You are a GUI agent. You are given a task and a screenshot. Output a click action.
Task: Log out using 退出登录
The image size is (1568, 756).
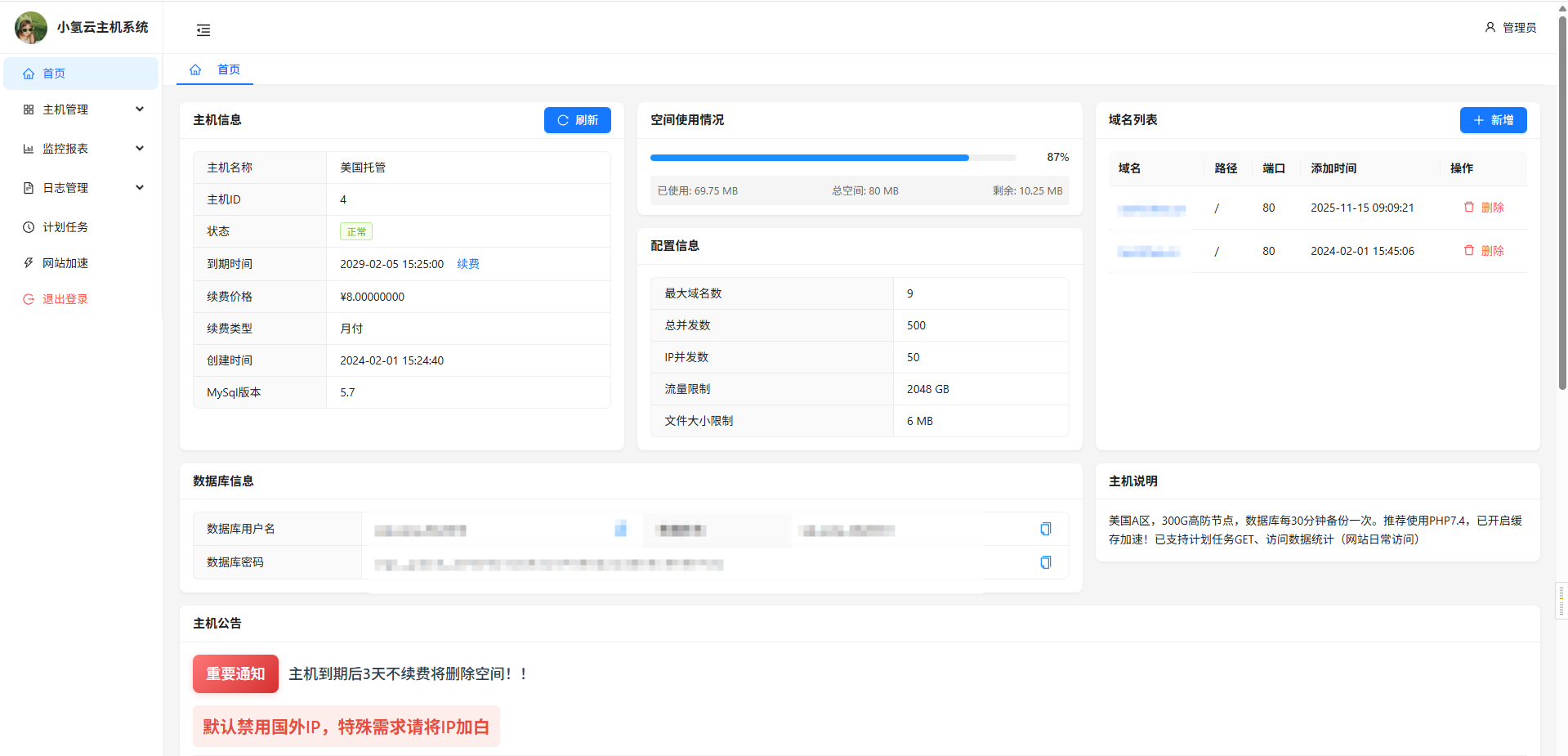pyautogui.click(x=65, y=299)
